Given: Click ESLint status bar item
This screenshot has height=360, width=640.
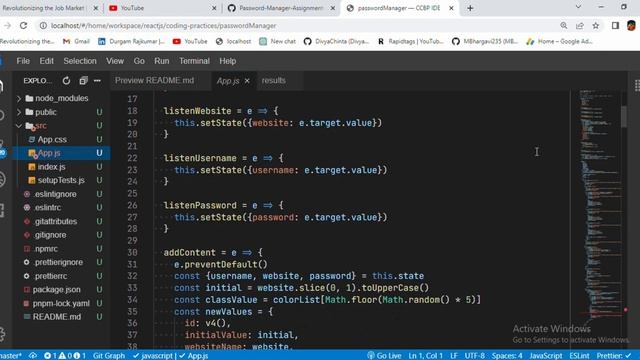Looking at the screenshot, I should pos(579,356).
